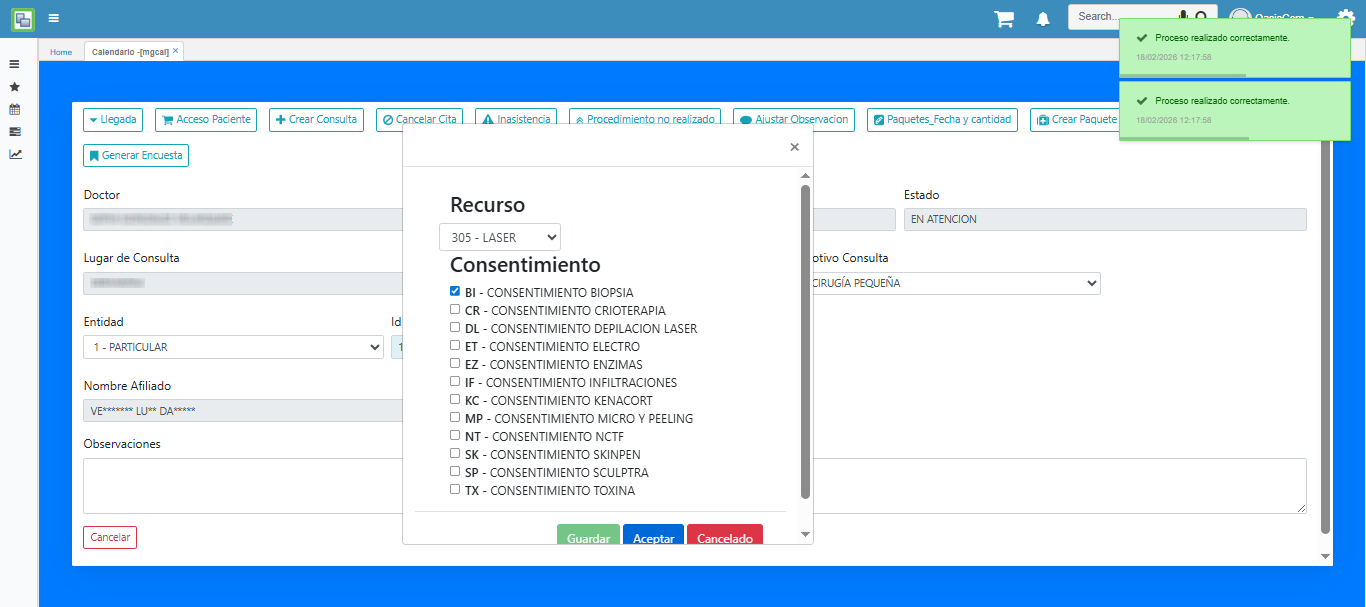
Task: Expand the Recurso 305 - LASER dropdown
Action: click(500, 238)
